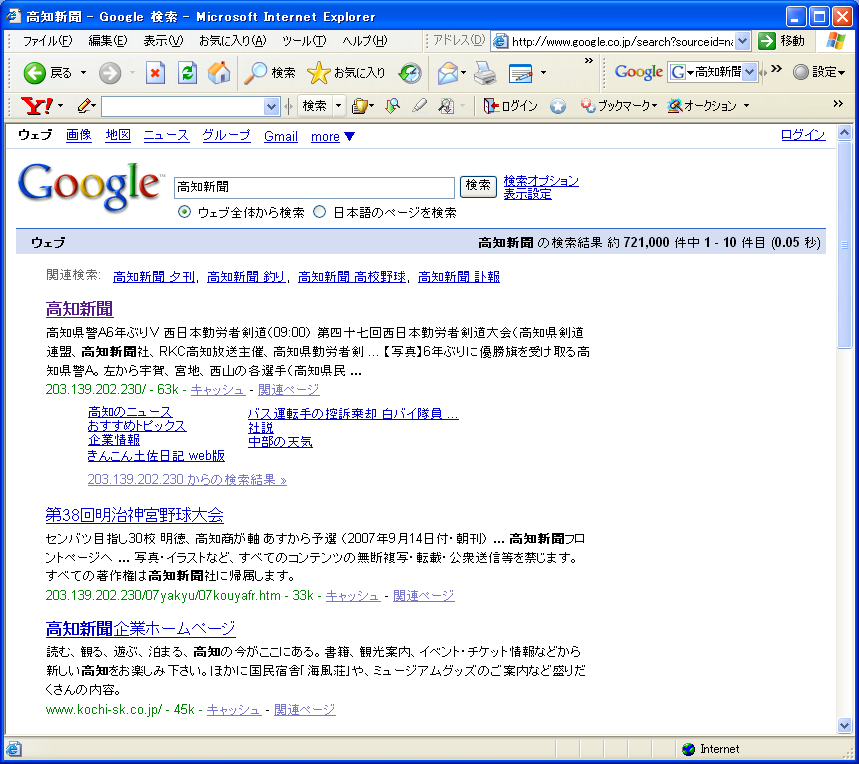Open the Gmail link
Image resolution: width=859 pixels, height=764 pixels.
pos(281,136)
